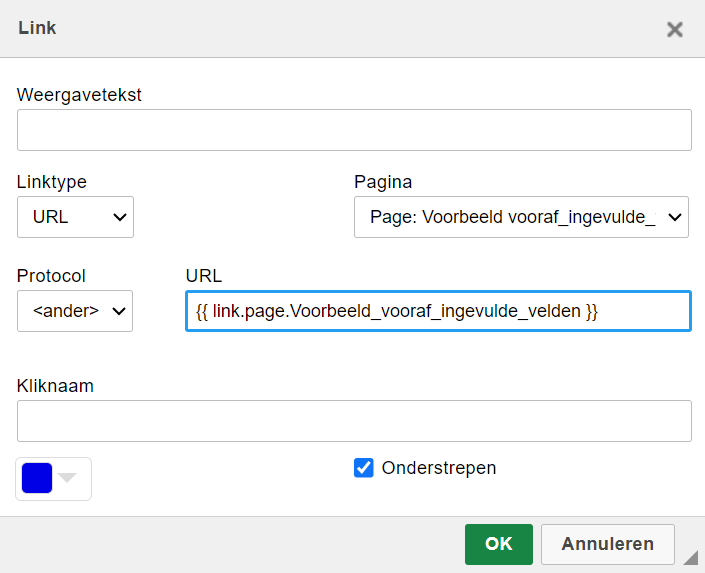Click inside the URL input field
Screen dimensions: 705x573
[x=438, y=311]
